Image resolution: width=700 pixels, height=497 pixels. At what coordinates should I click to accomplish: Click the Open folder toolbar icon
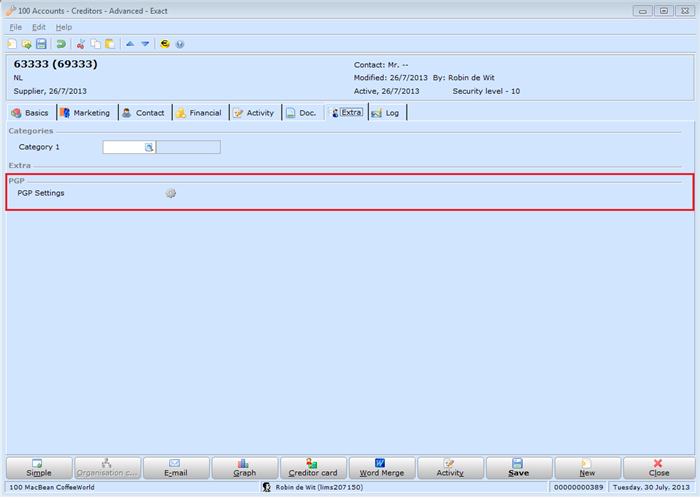(x=27, y=44)
